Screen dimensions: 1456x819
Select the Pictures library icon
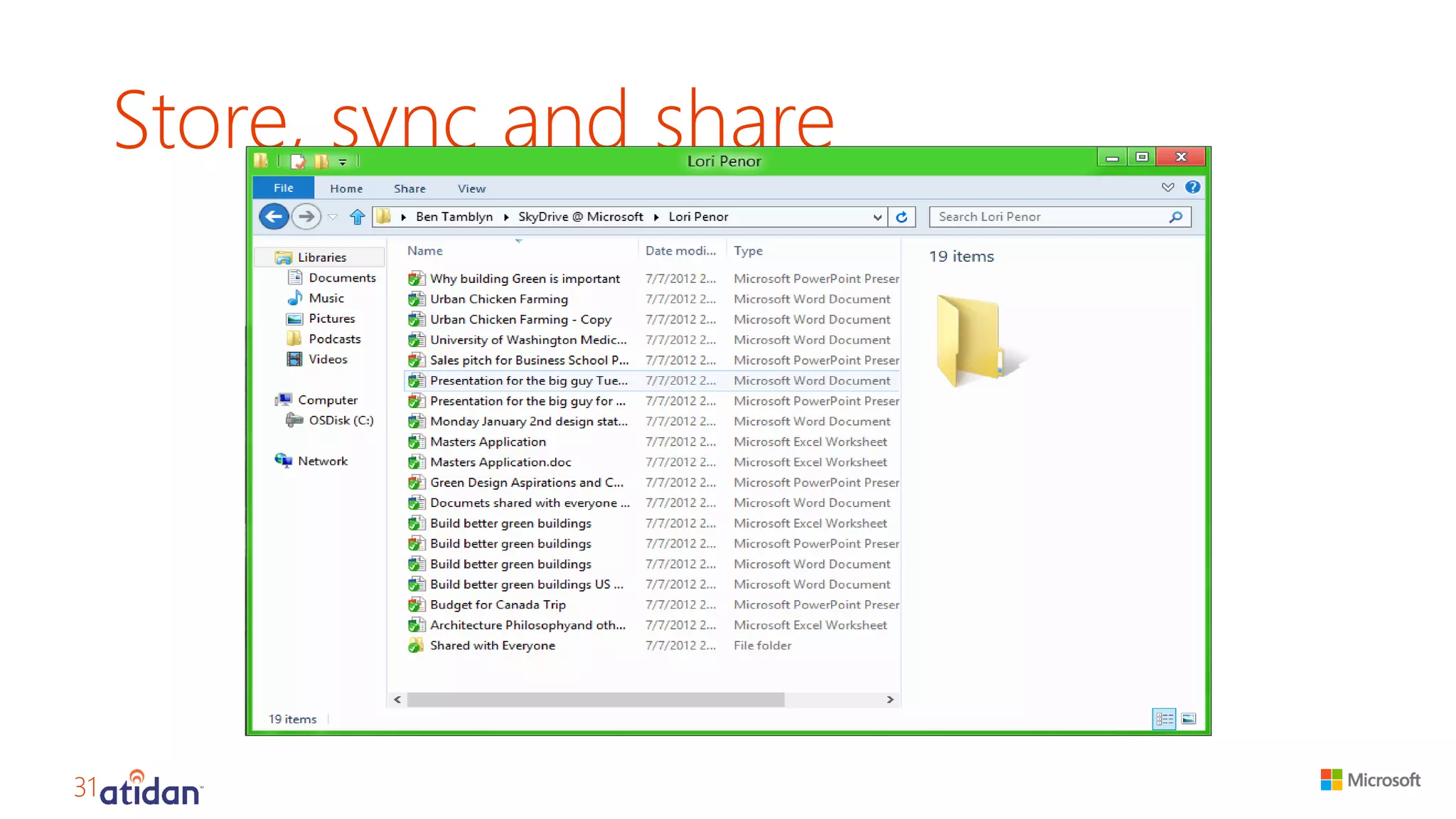294,318
